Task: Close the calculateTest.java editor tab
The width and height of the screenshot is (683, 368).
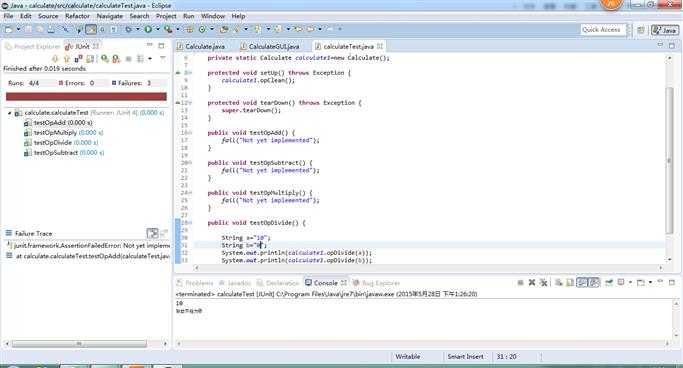Action: tap(380, 46)
